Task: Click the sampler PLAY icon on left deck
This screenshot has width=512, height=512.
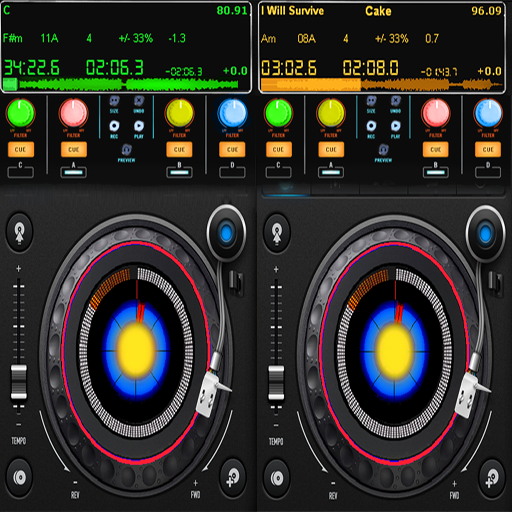Action: 139,126
